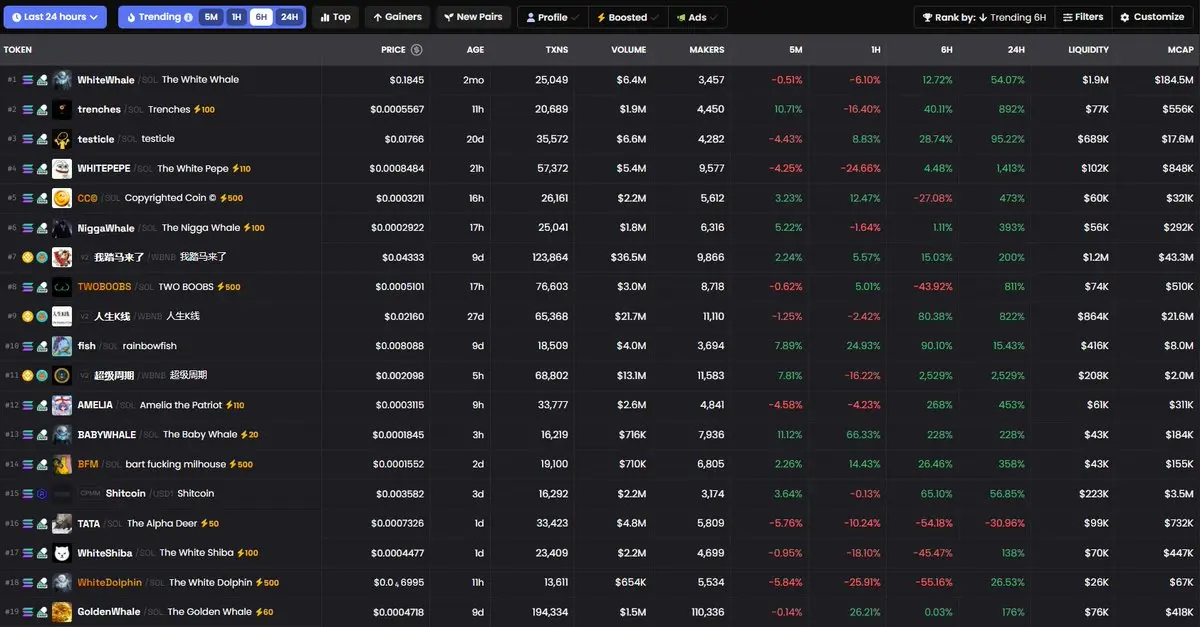Switch to the Top tab
The image size is (1200, 627).
pos(335,17)
